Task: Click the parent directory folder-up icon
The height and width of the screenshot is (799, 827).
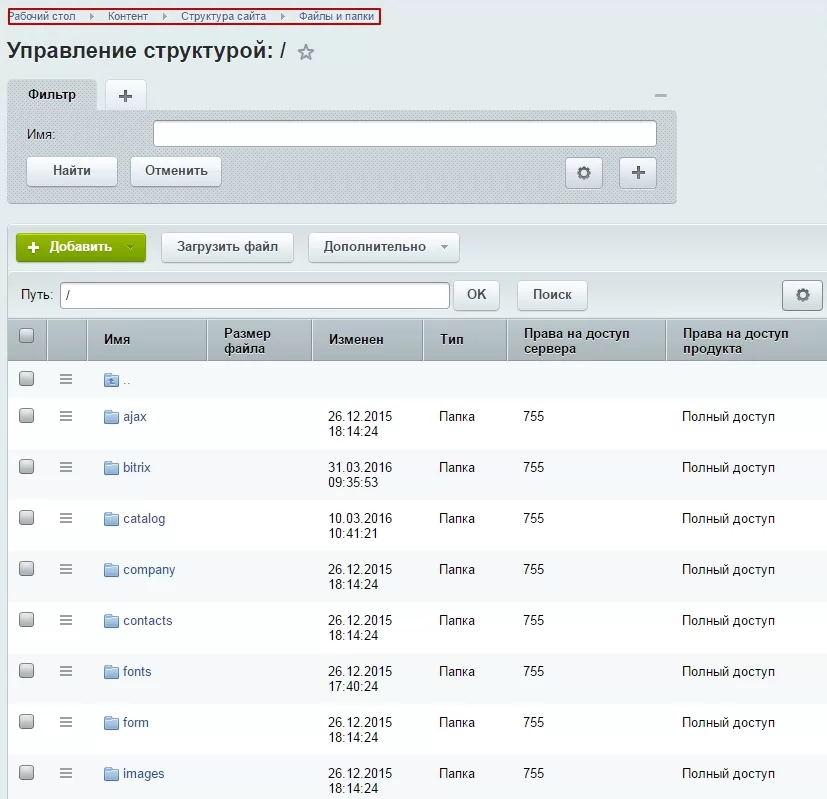Action: 111,380
